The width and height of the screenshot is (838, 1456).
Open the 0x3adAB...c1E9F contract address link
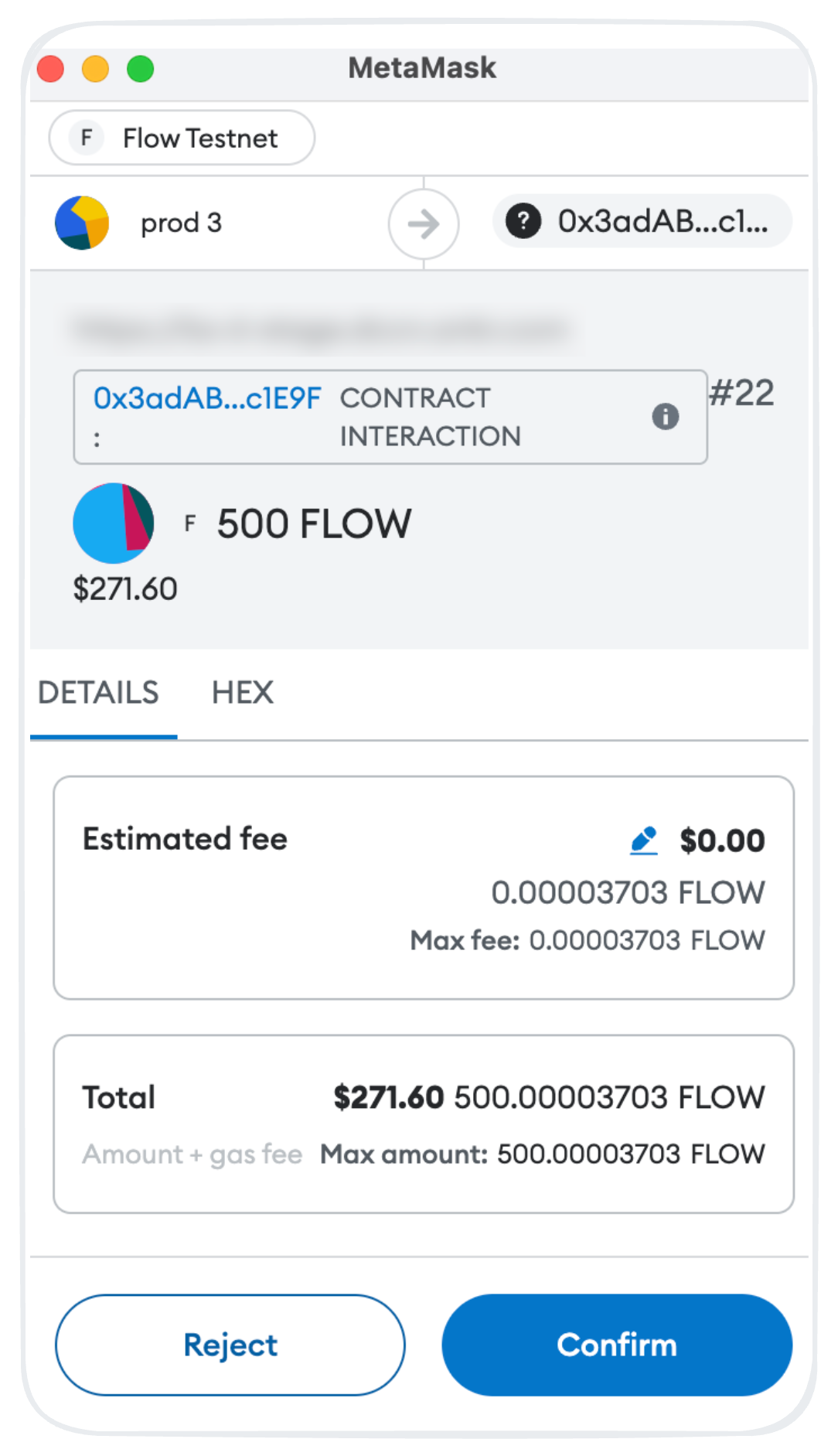coord(207,398)
